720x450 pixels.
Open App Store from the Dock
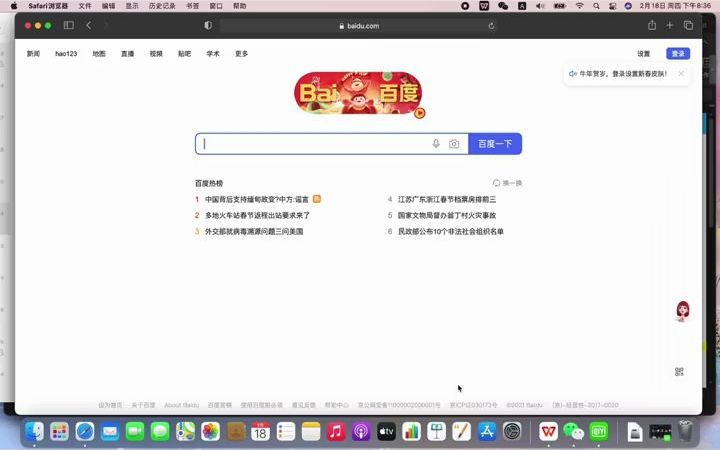tap(487, 432)
